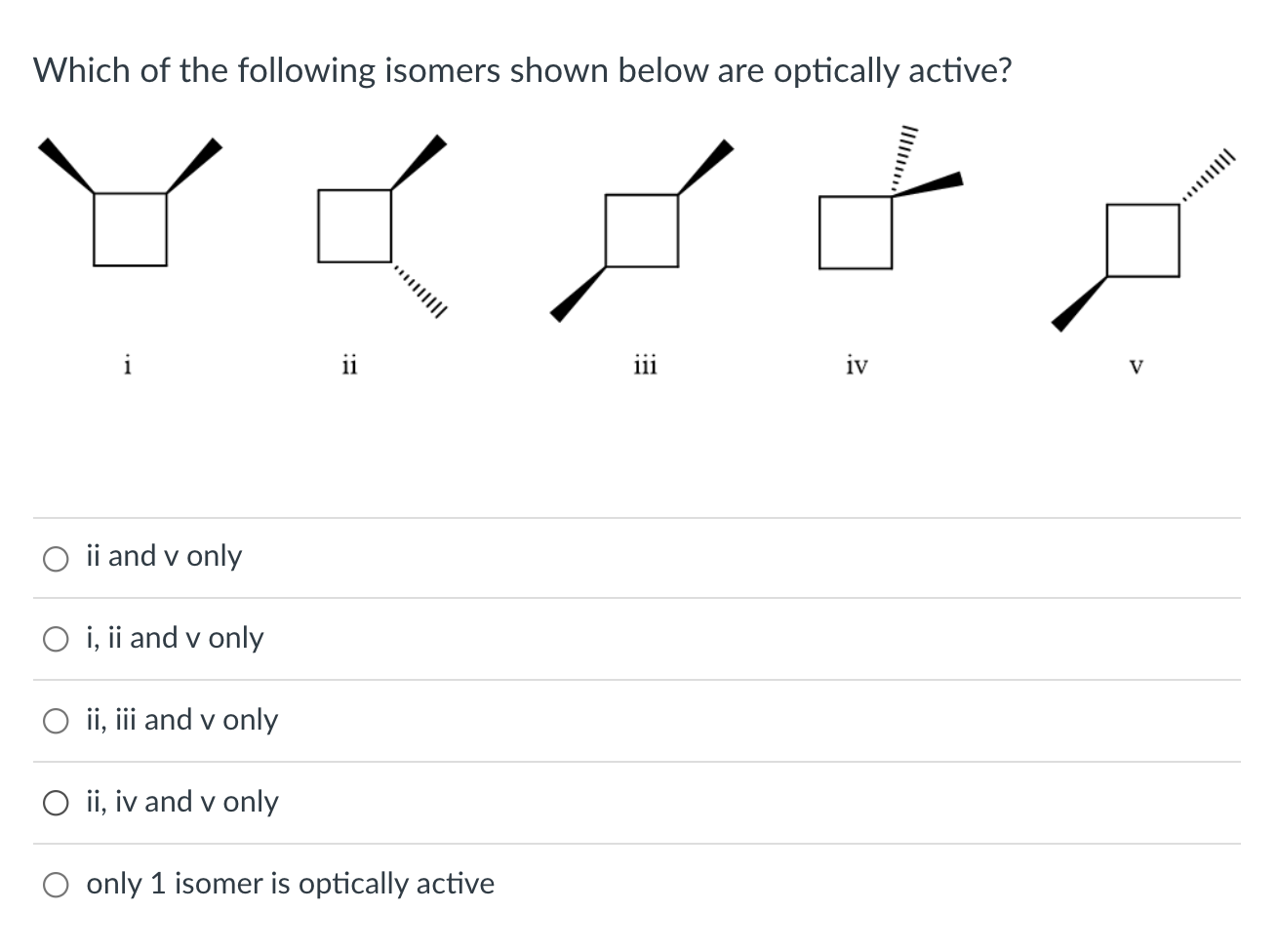
Task: Select 'only 1 isomer is optically active'
Action: coord(56,886)
